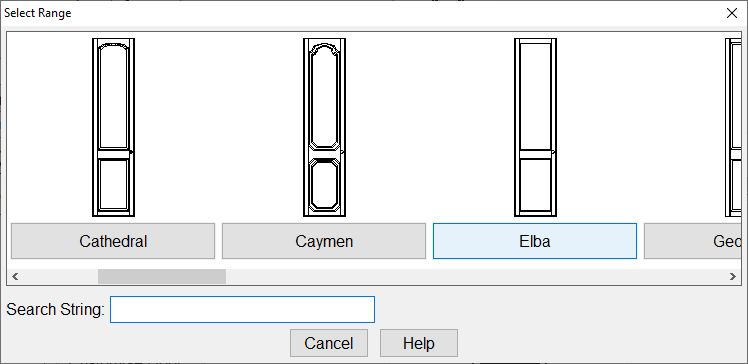Click the right scroll arrow of the range list

coord(733,276)
